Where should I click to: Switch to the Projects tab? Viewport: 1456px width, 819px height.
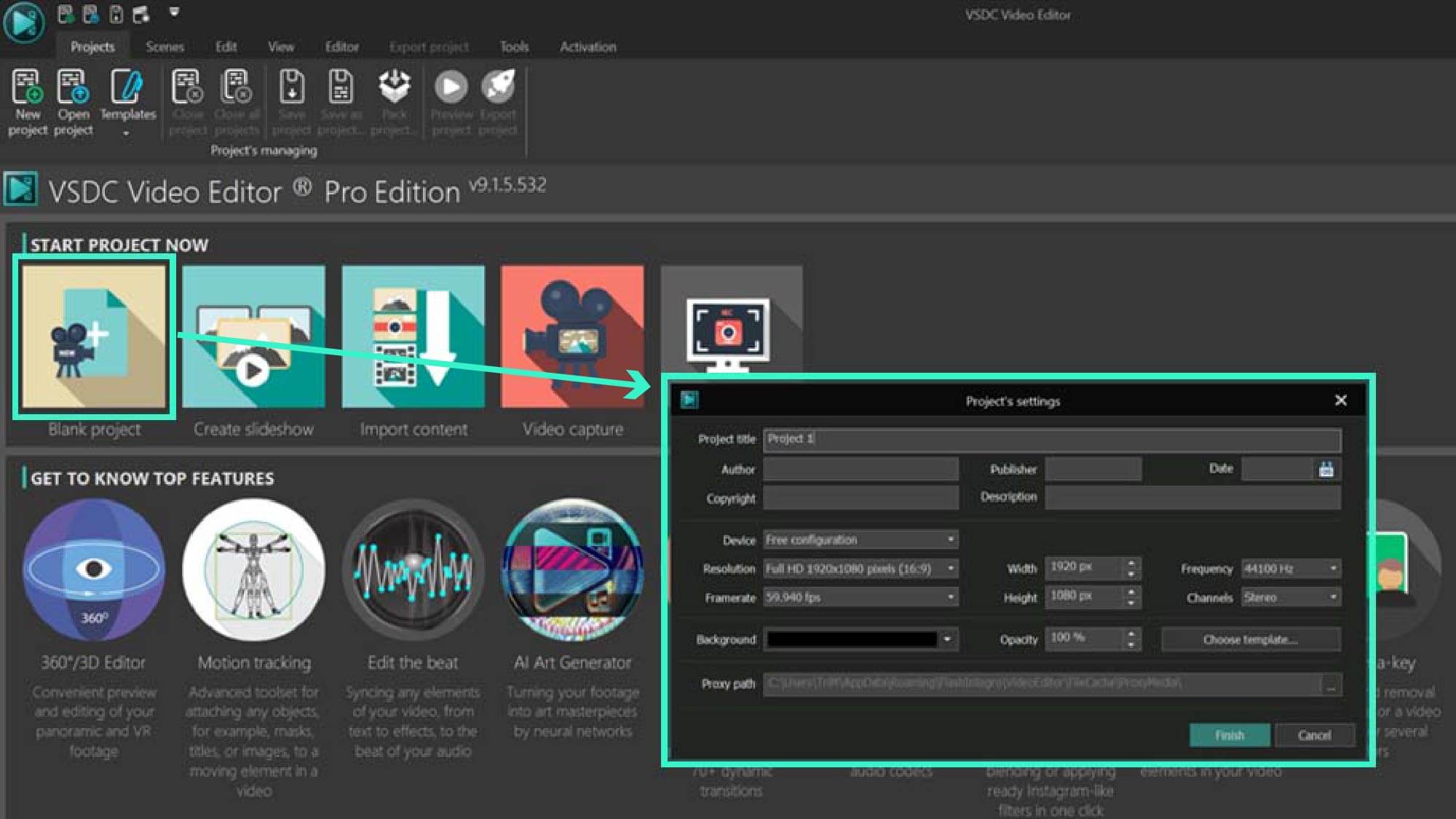pyautogui.click(x=92, y=47)
